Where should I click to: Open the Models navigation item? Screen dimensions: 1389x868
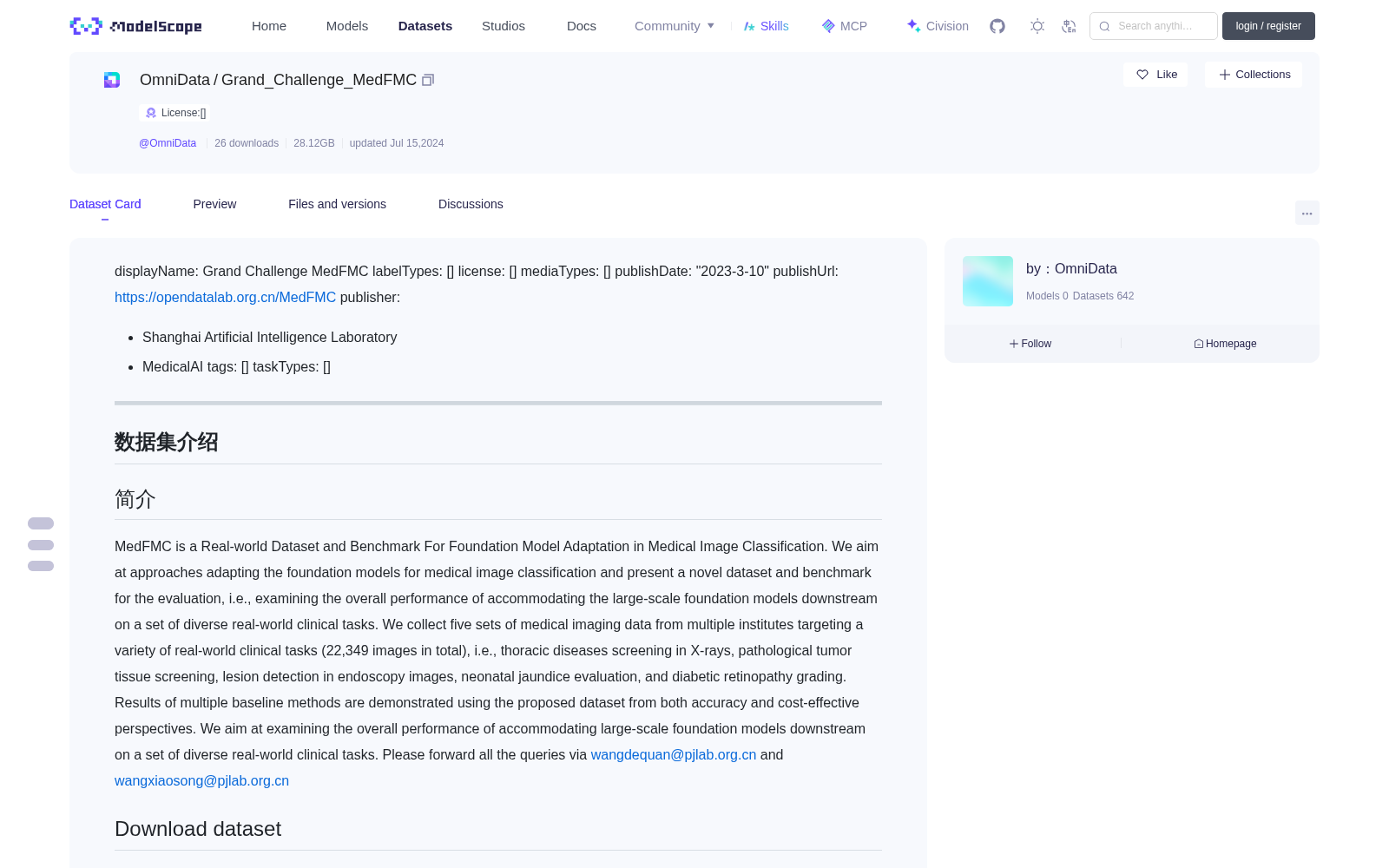tap(347, 26)
